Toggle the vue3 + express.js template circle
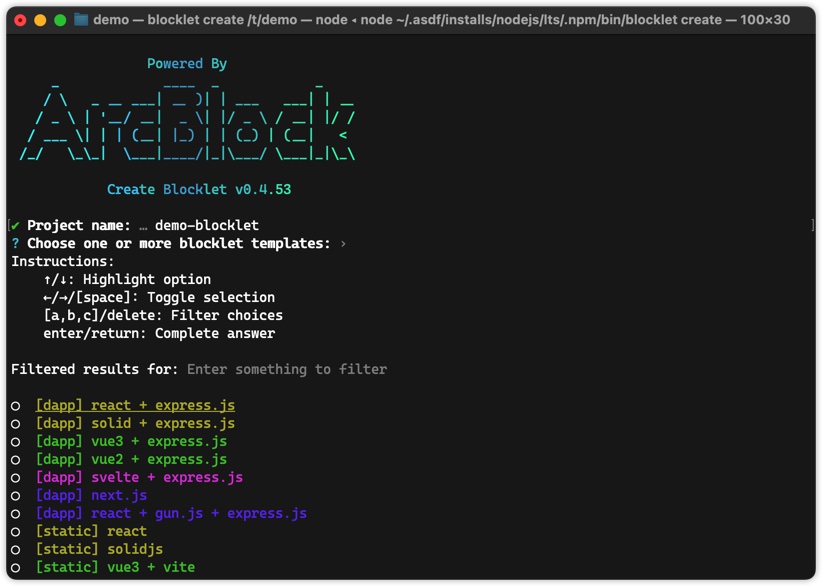Viewport: 822px width, 586px height. click(x=16, y=442)
